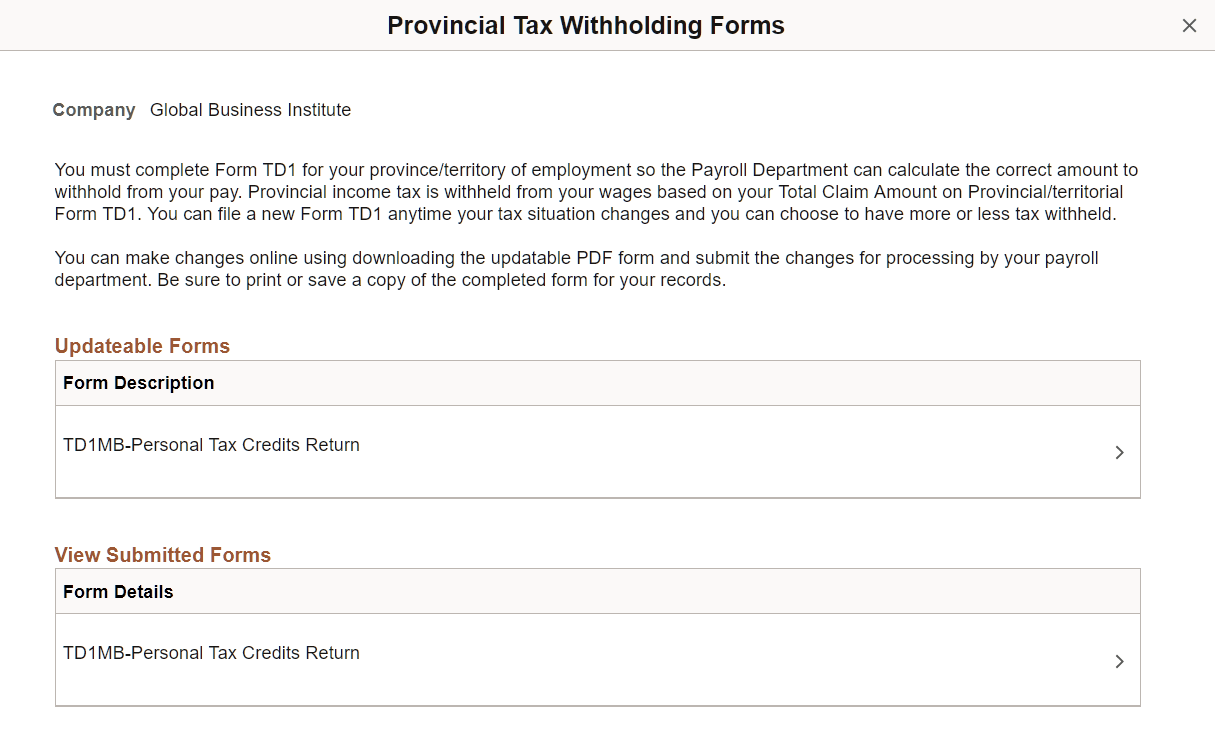Click the Company label
Screen dimensions: 1215x740
pos(93,110)
